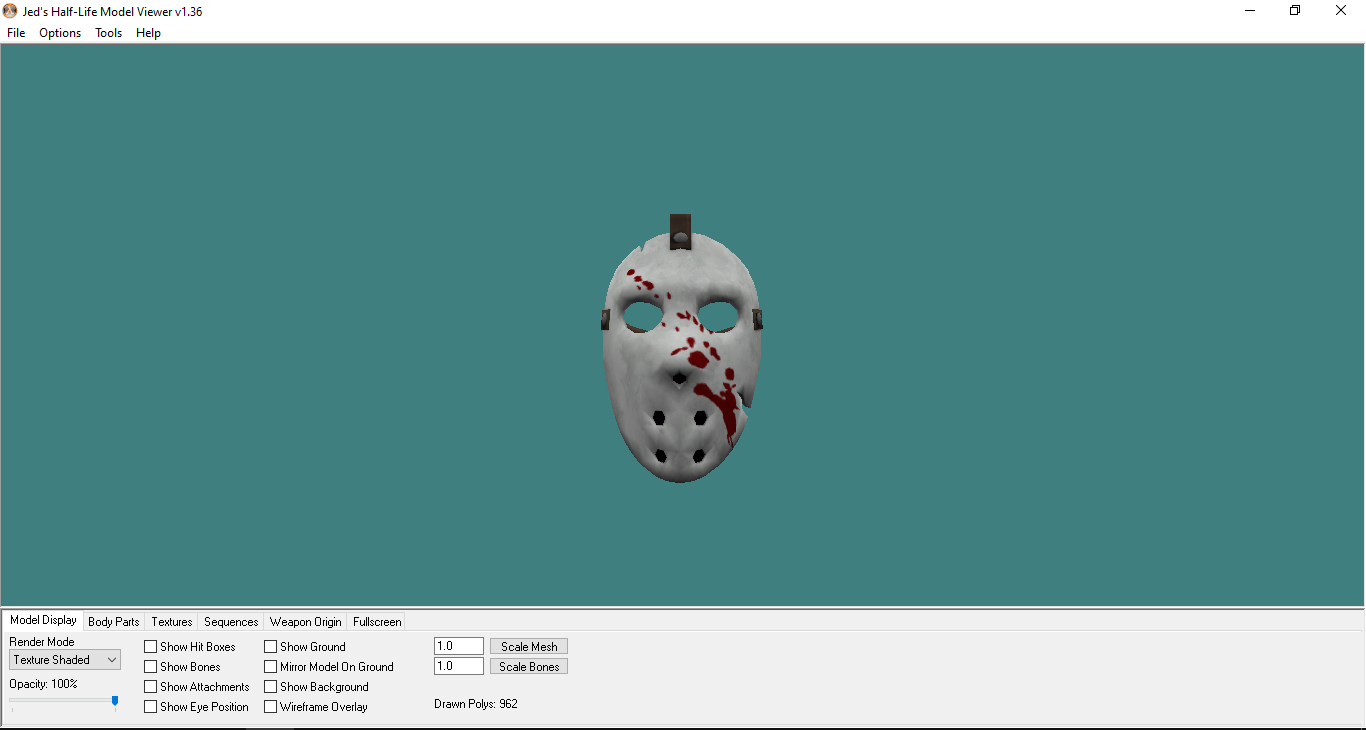Enable Show Attachments checkbox

tap(151, 687)
